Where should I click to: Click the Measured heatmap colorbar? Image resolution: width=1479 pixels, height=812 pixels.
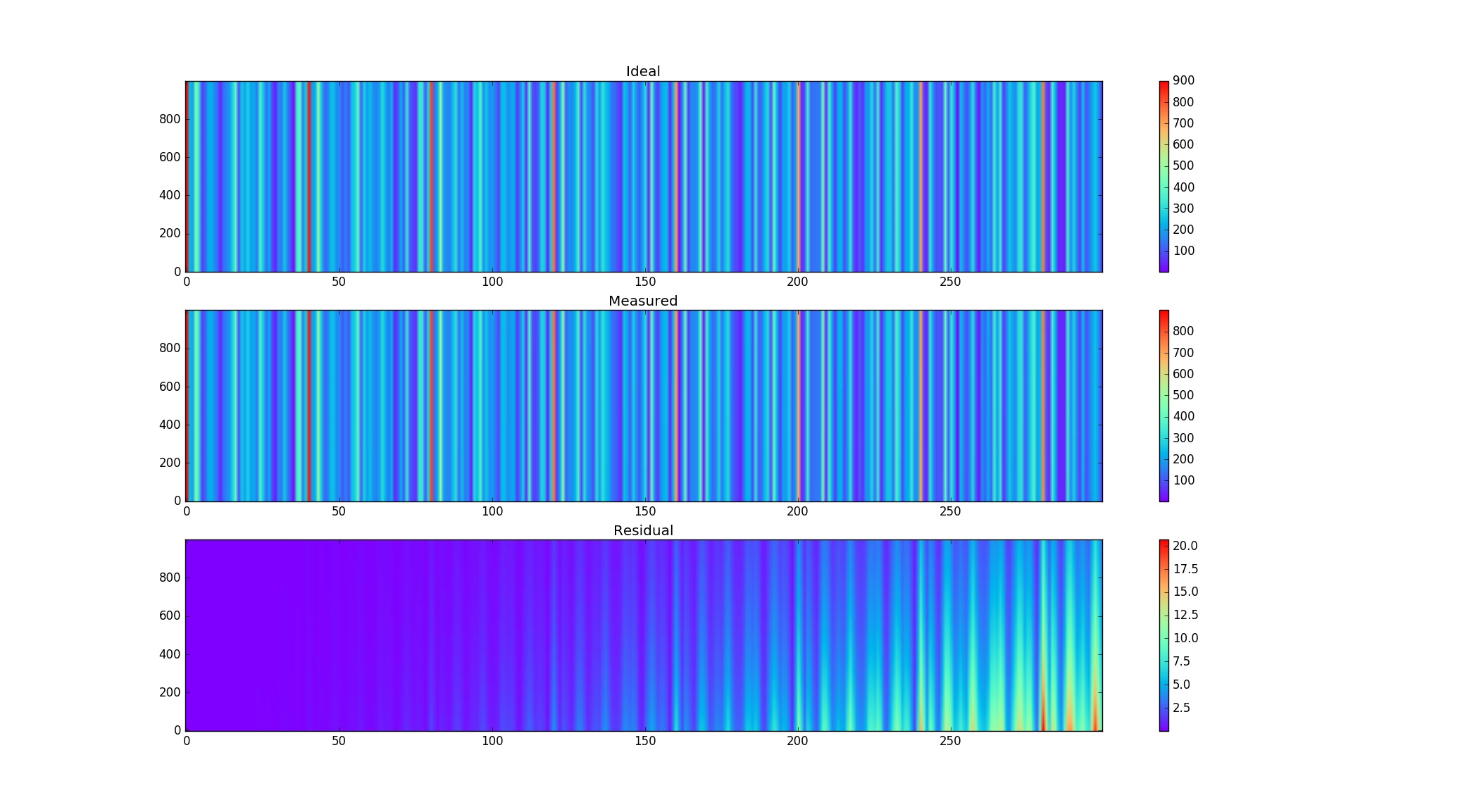(x=1163, y=406)
